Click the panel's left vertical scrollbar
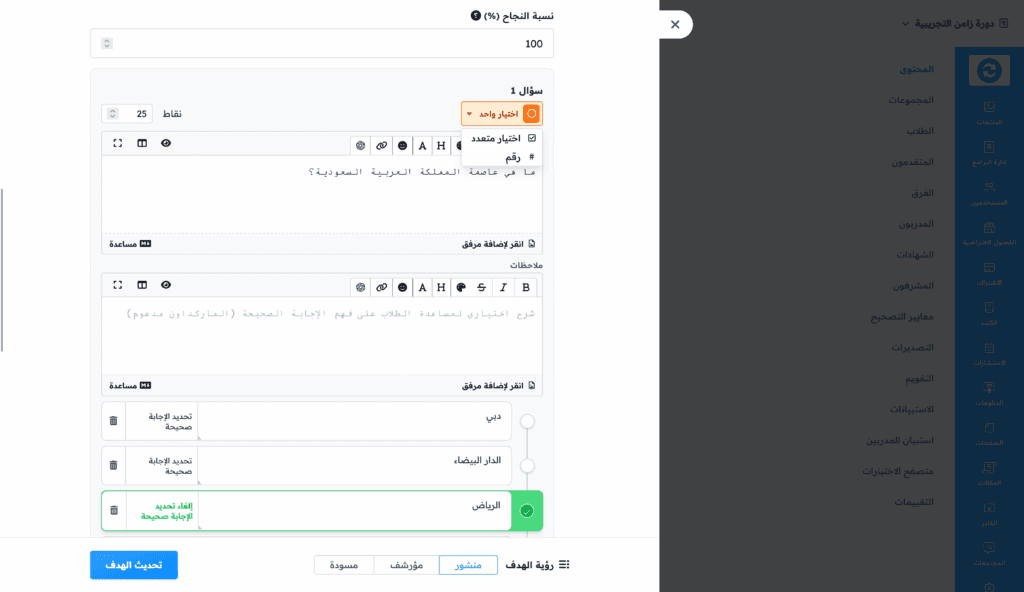Image resolution: width=1024 pixels, height=592 pixels. (x=2, y=270)
